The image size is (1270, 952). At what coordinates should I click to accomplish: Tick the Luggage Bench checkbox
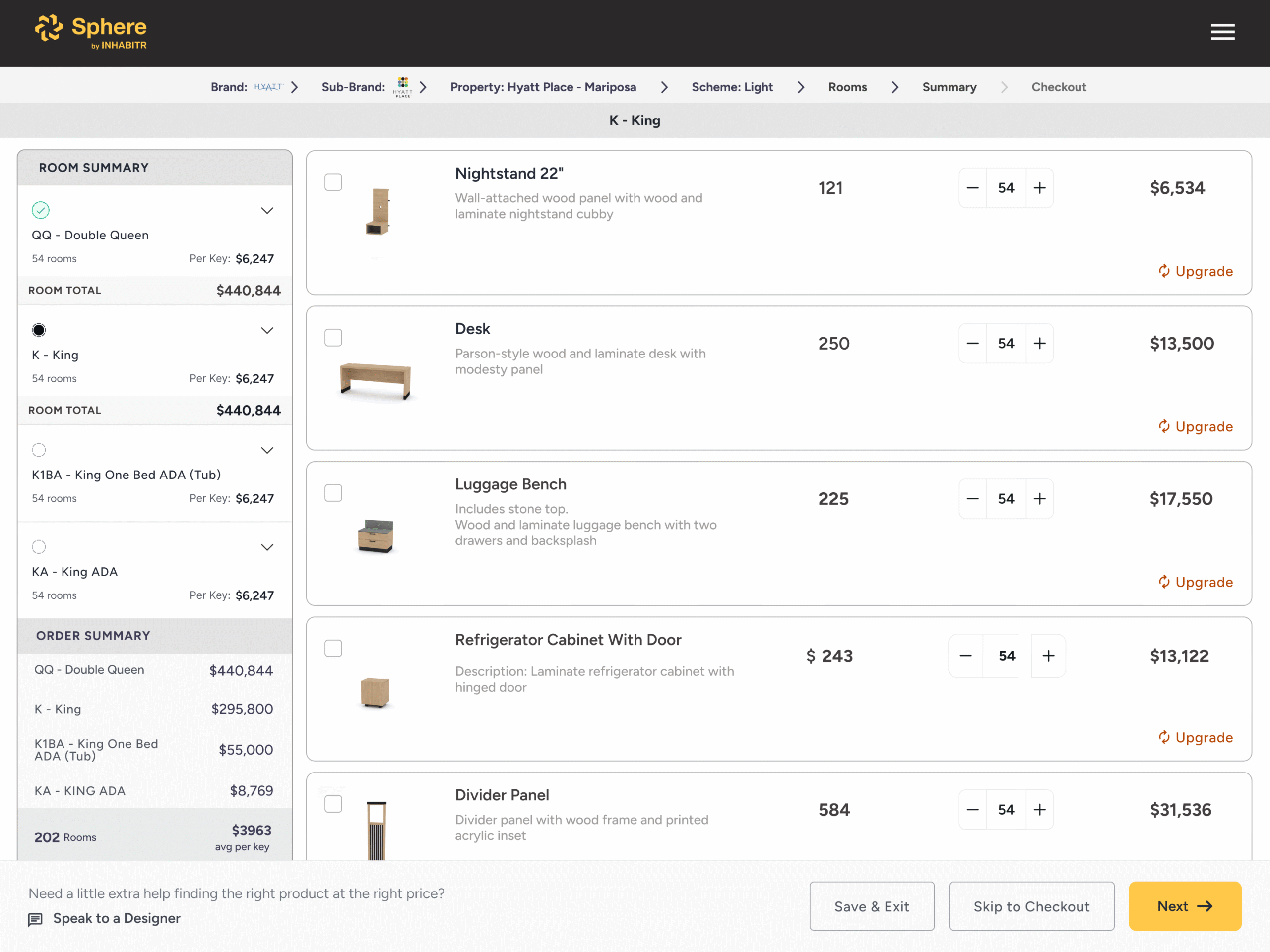pos(333,493)
